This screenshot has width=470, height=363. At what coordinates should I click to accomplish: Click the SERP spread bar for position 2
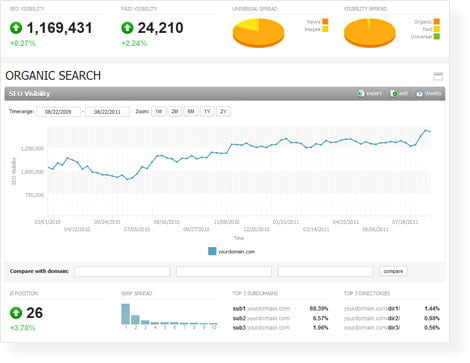[135, 319]
